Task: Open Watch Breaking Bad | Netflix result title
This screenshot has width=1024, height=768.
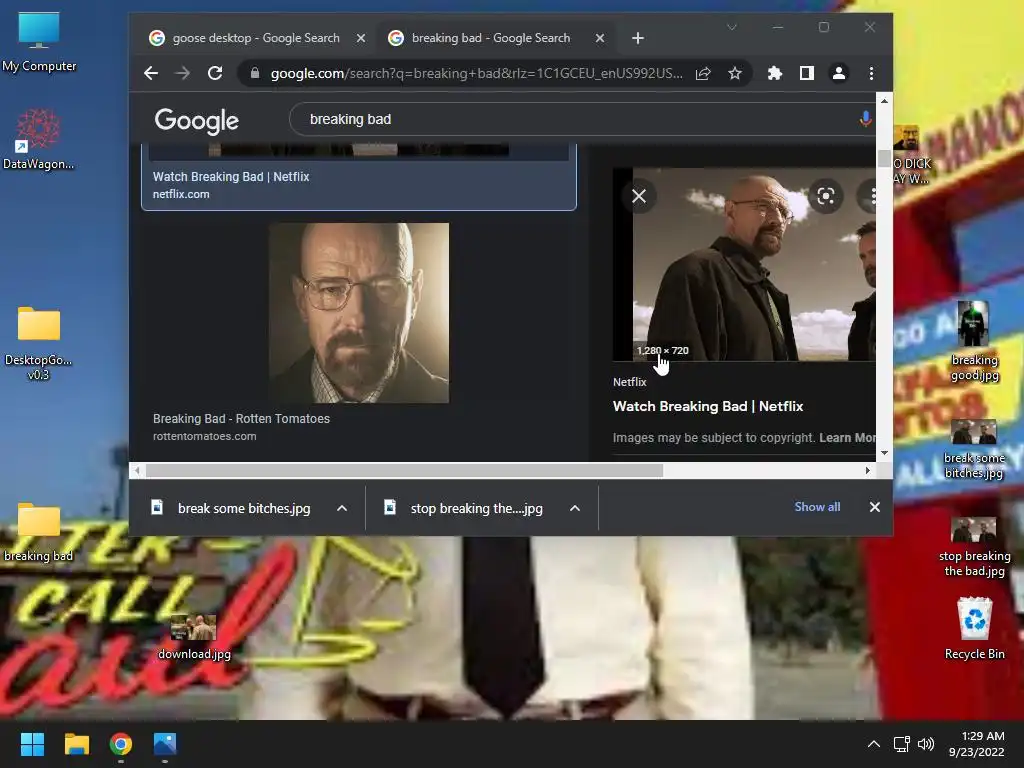Action: point(231,176)
